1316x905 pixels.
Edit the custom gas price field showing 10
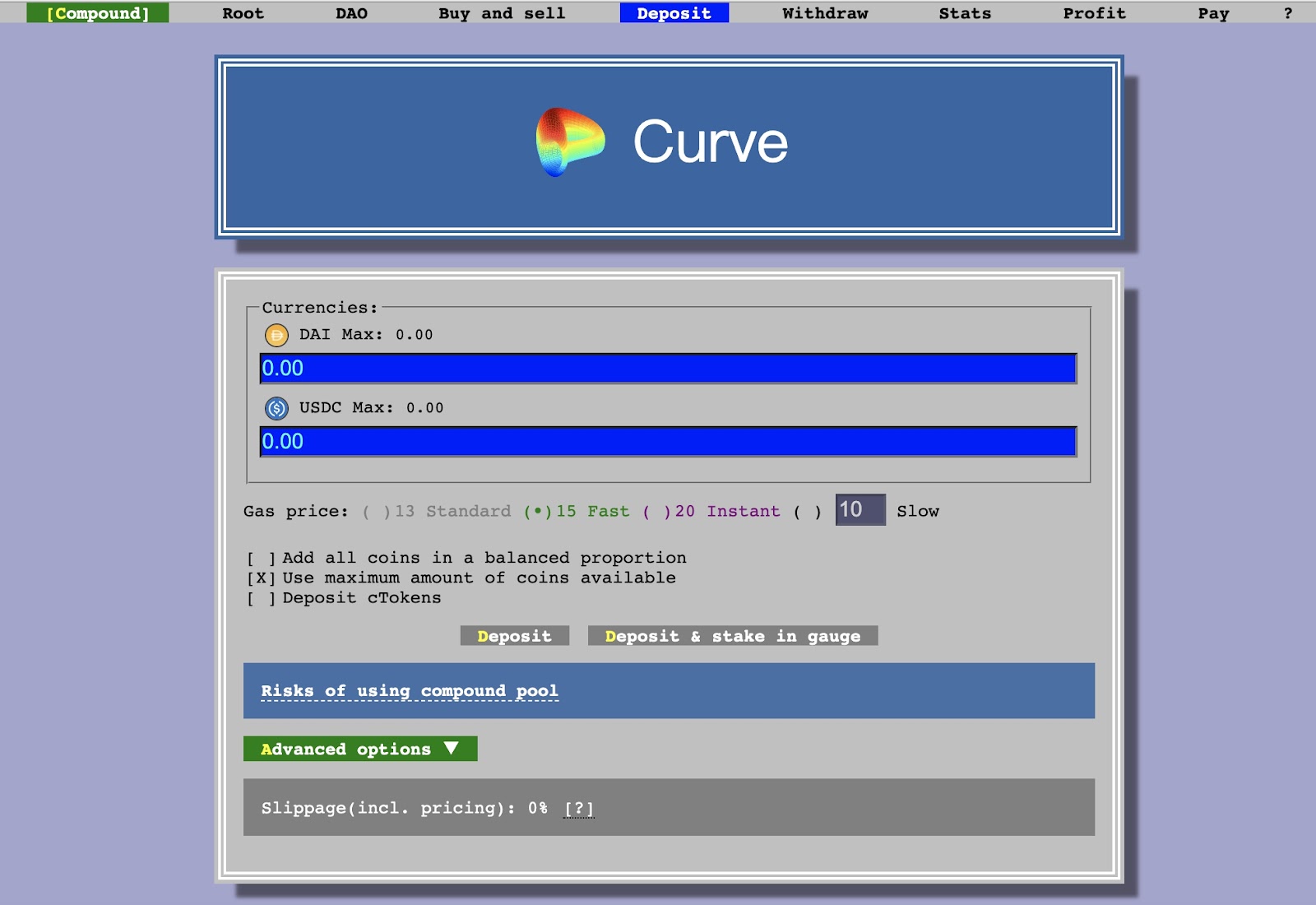tap(860, 510)
